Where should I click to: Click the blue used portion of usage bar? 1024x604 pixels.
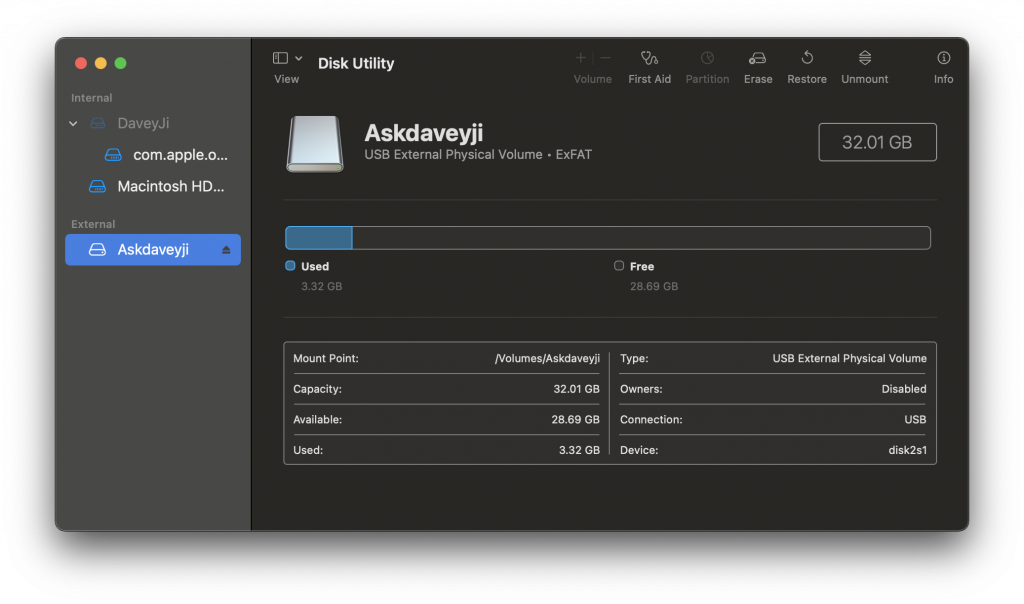319,238
